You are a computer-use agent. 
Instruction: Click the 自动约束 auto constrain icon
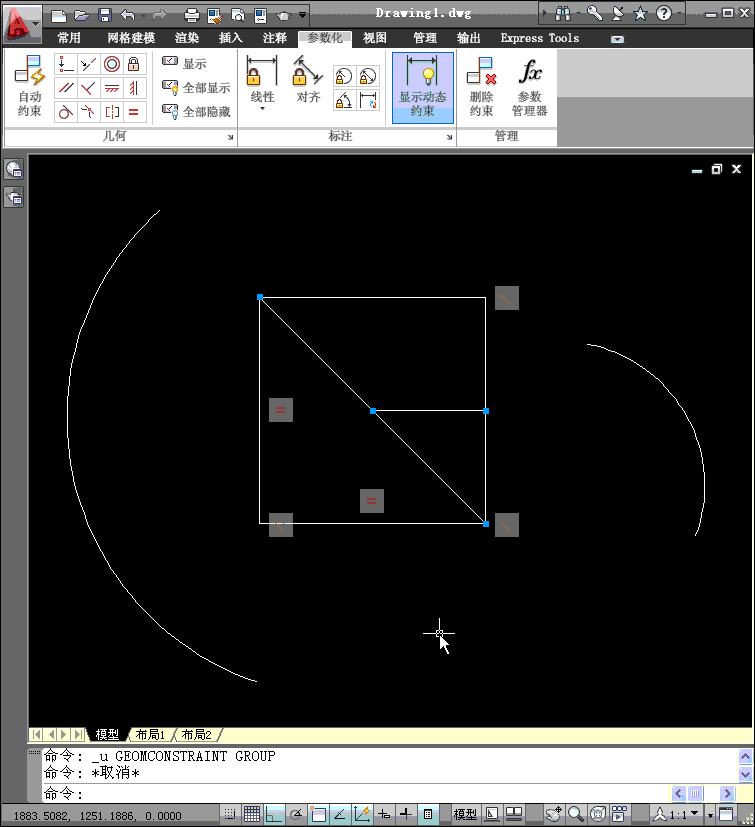tap(30, 86)
